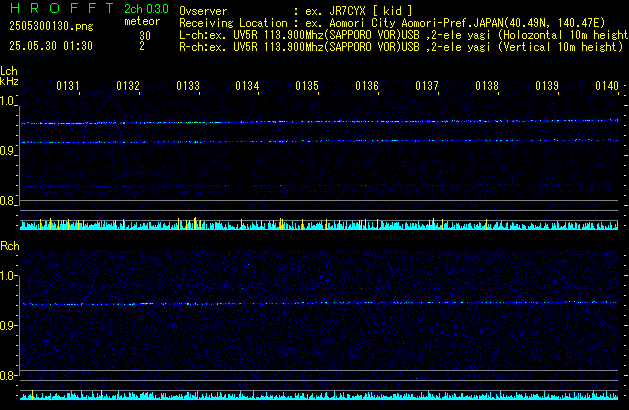Click the 0135 time marker
Screen dimensions: 629x410
click(x=307, y=86)
